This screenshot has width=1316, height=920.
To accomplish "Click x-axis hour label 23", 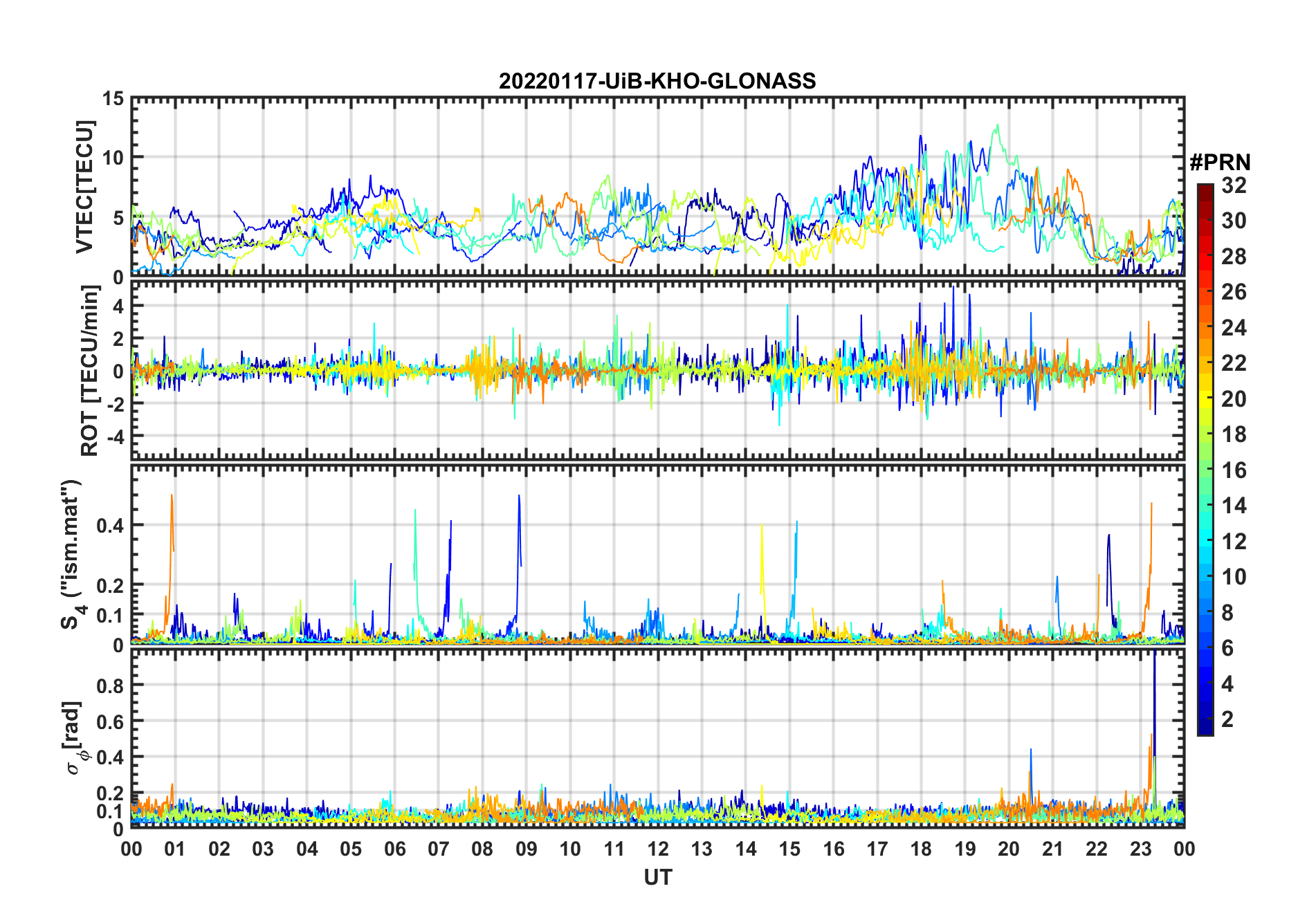I will pos(1140,849).
